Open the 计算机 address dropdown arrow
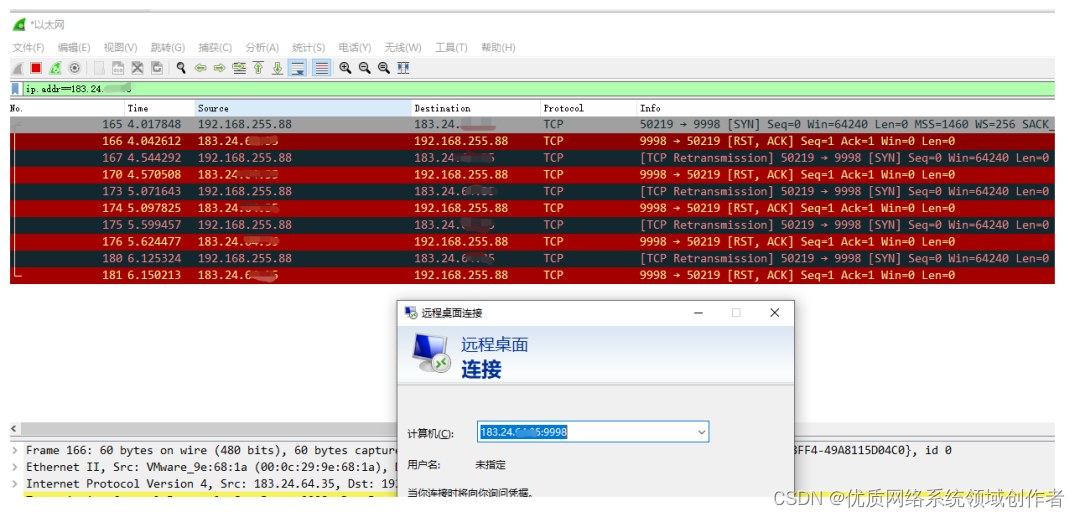The width and height of the screenshot is (1080, 517). pyautogui.click(x=701, y=432)
